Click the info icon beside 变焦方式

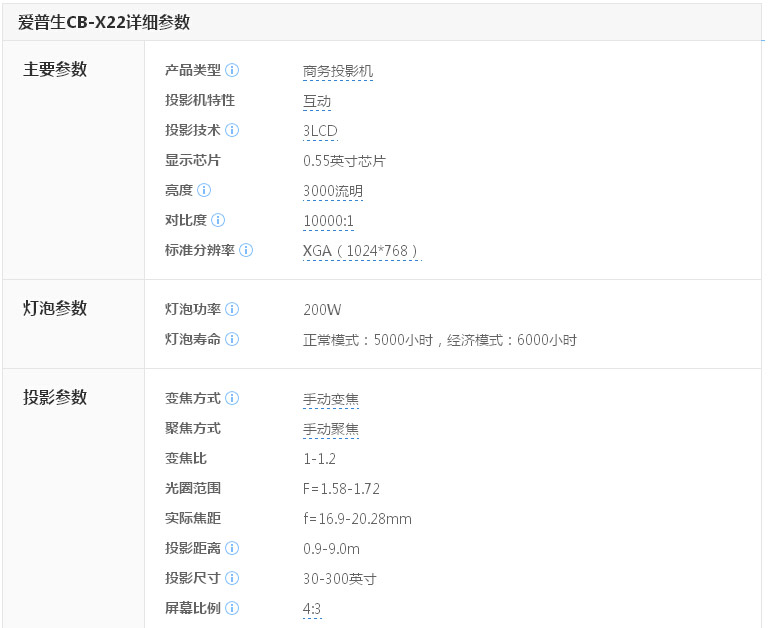coord(232,398)
